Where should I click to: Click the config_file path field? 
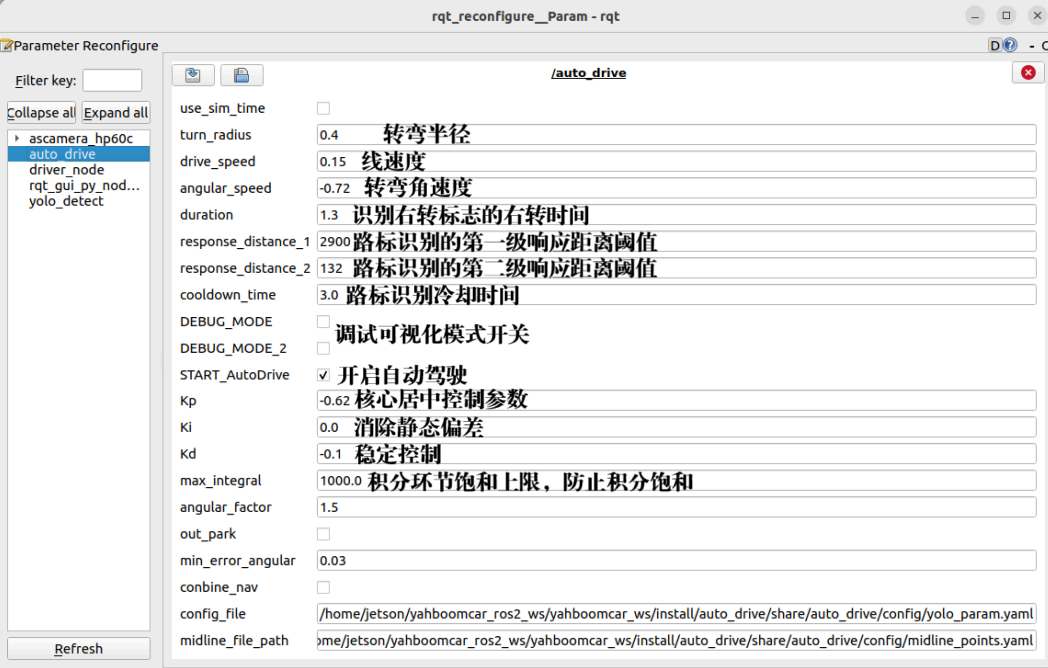pyautogui.click(x=676, y=614)
